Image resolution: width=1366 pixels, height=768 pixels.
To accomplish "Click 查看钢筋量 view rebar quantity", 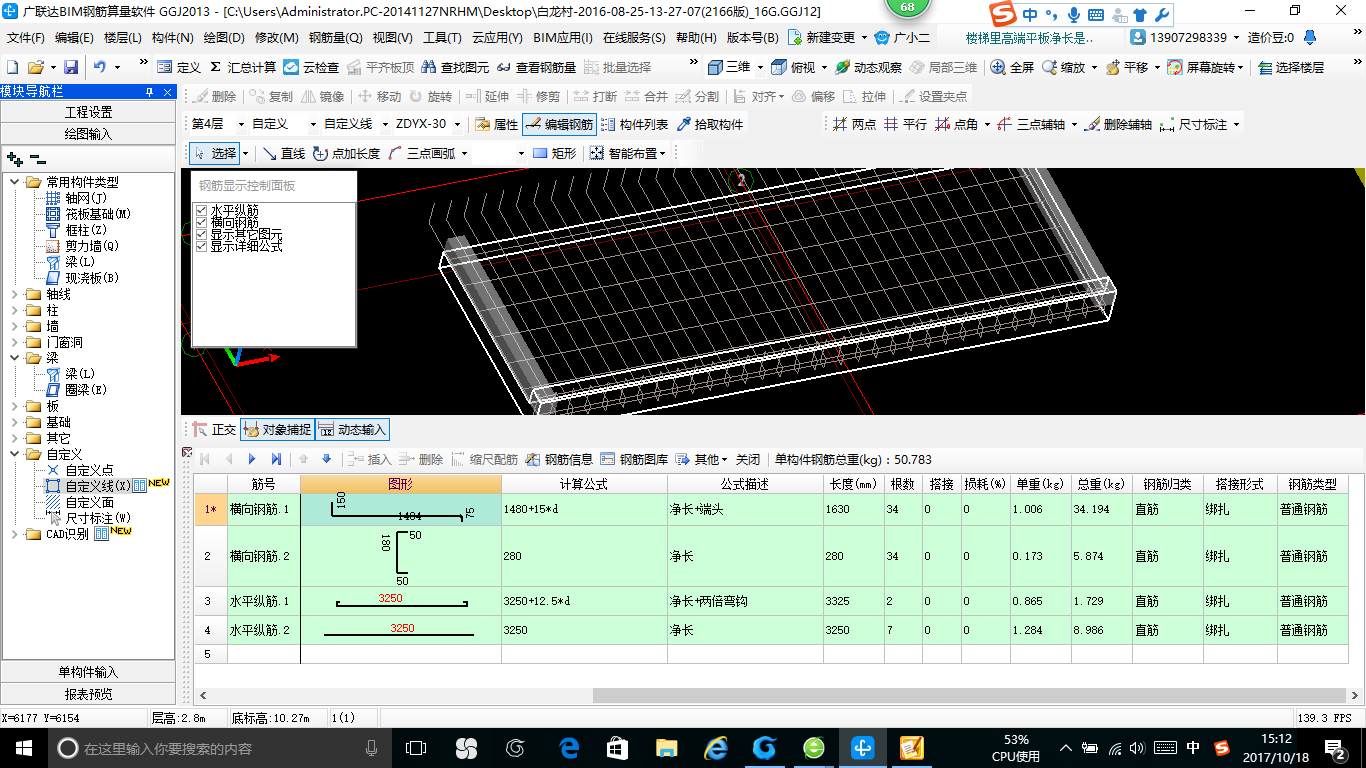I will [x=536, y=67].
